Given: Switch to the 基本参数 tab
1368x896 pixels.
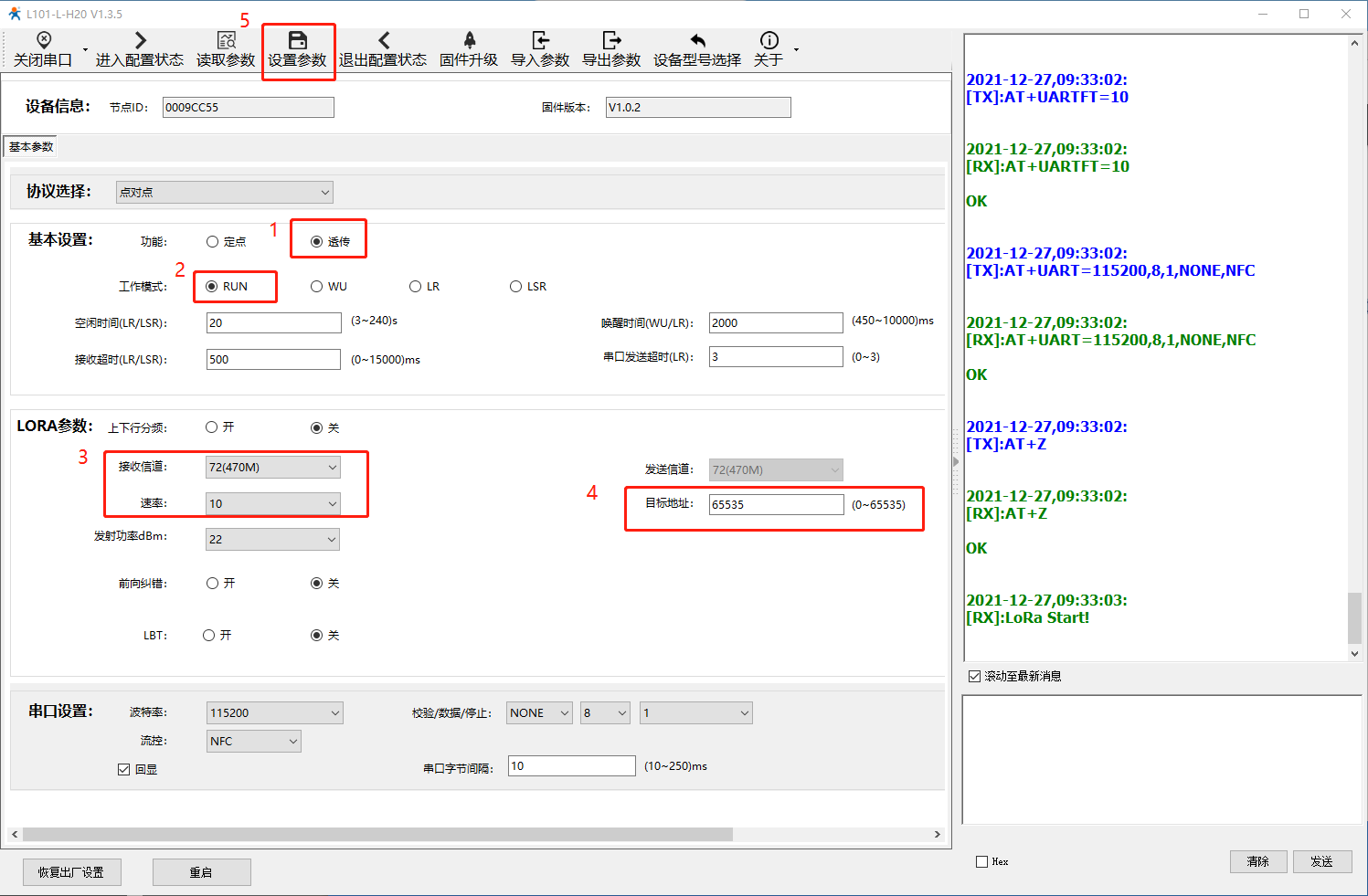Looking at the screenshot, I should (31, 147).
